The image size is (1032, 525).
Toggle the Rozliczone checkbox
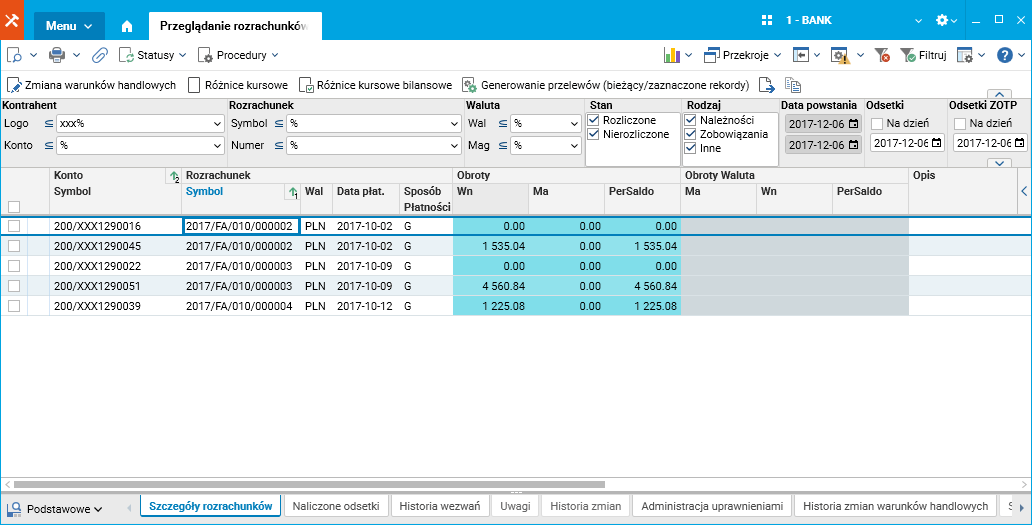pos(594,120)
